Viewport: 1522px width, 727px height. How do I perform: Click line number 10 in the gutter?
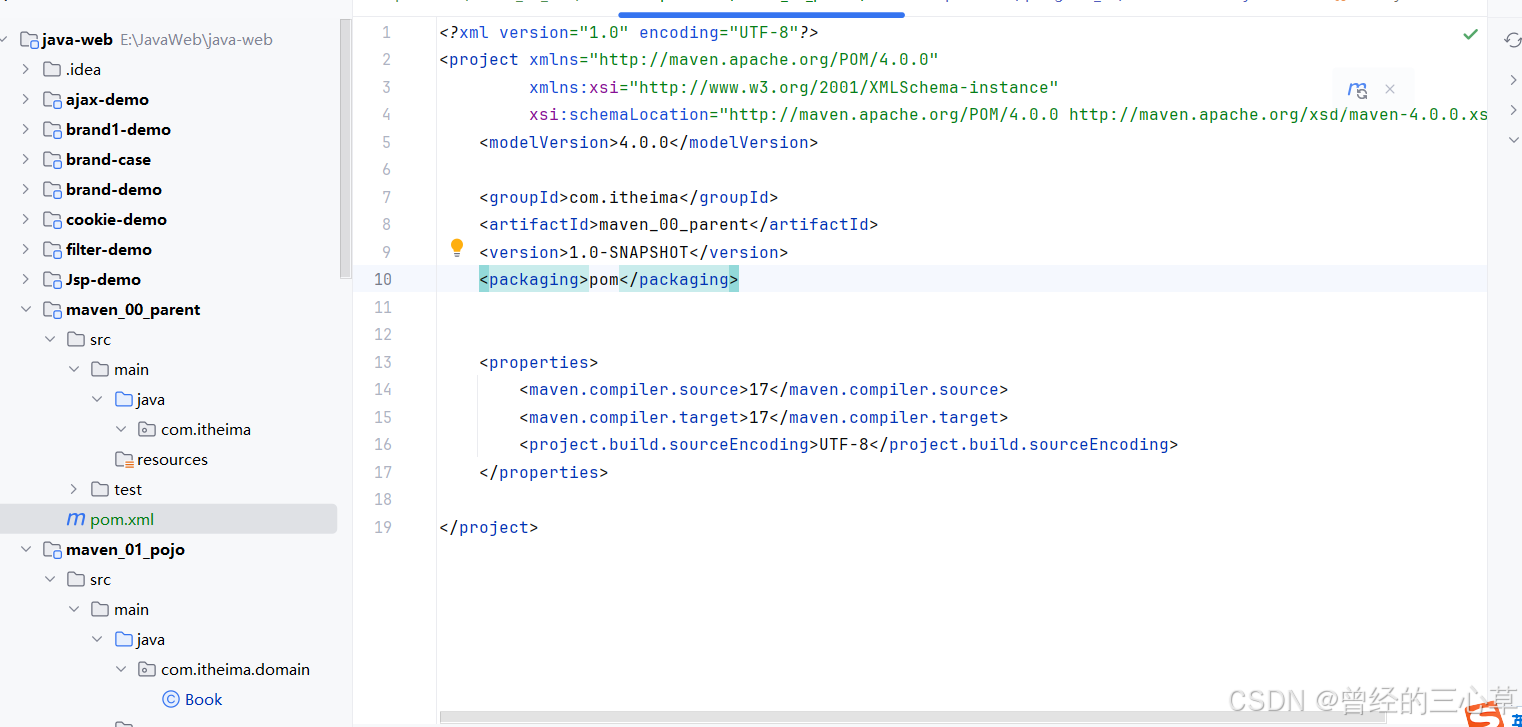[x=382, y=279]
